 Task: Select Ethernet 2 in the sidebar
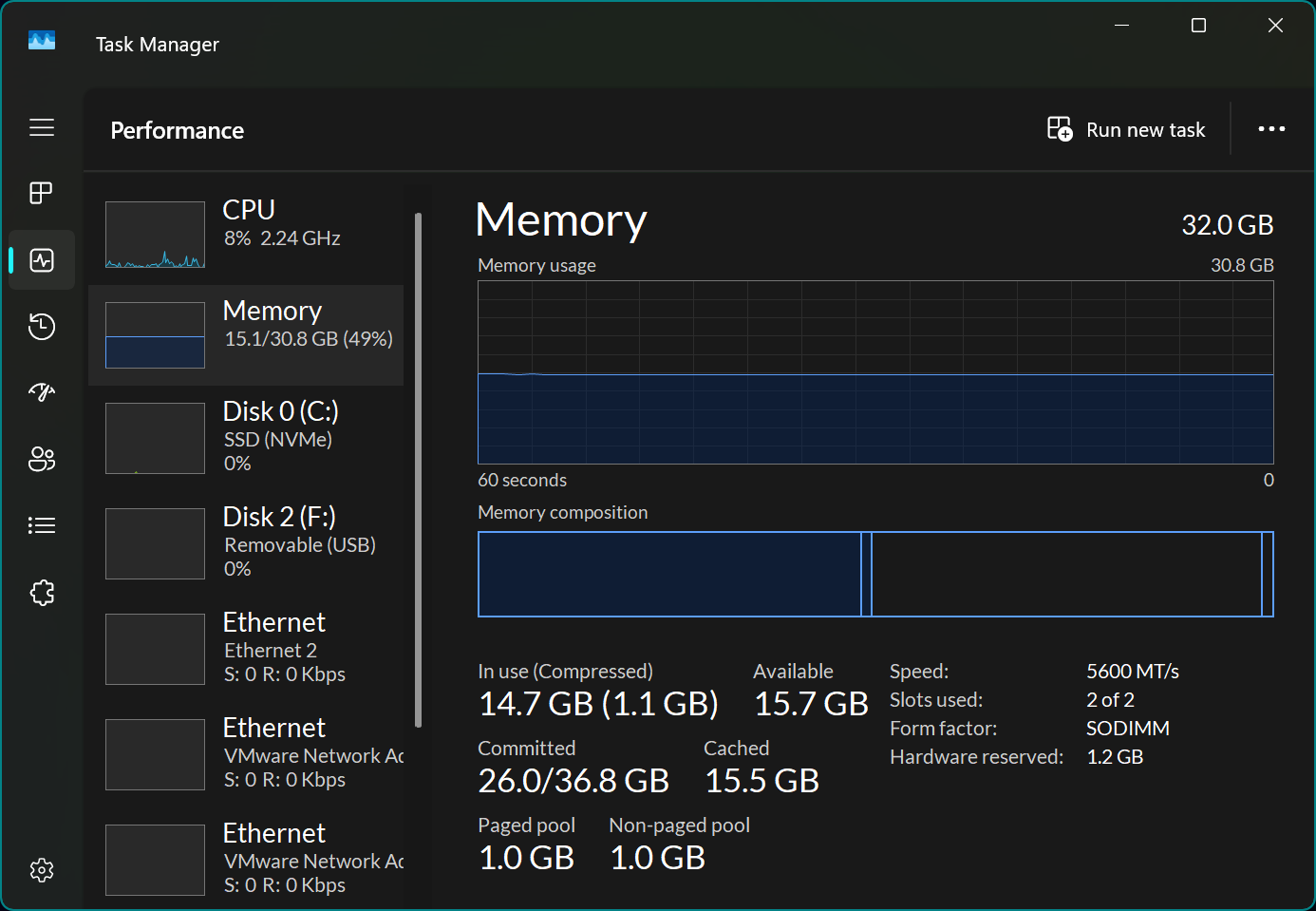tap(247, 648)
